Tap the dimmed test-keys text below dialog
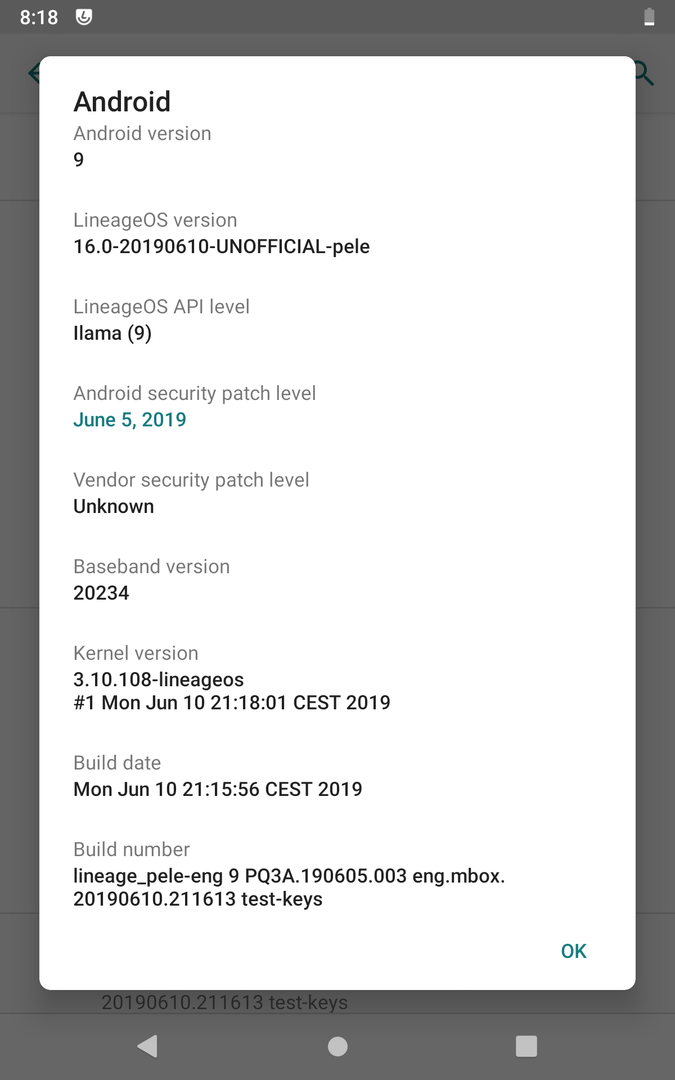The height and width of the screenshot is (1080, 675). click(225, 1002)
